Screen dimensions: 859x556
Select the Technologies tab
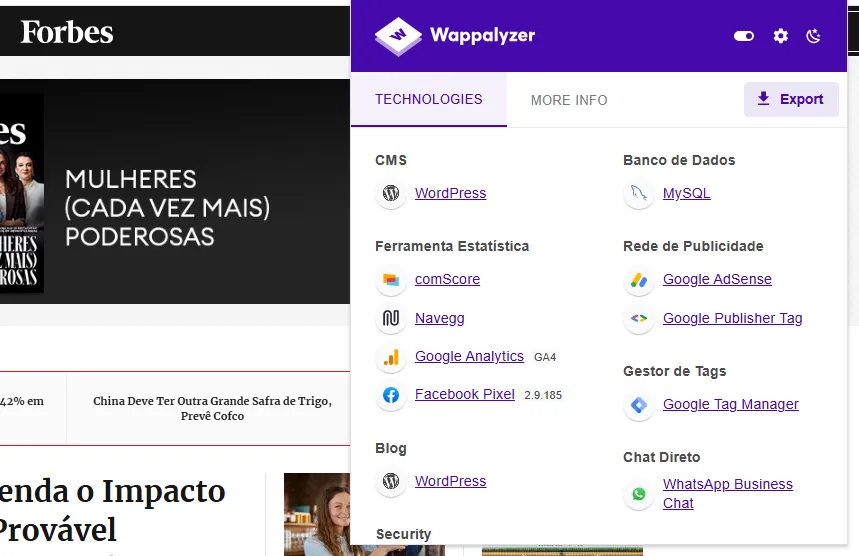429,99
